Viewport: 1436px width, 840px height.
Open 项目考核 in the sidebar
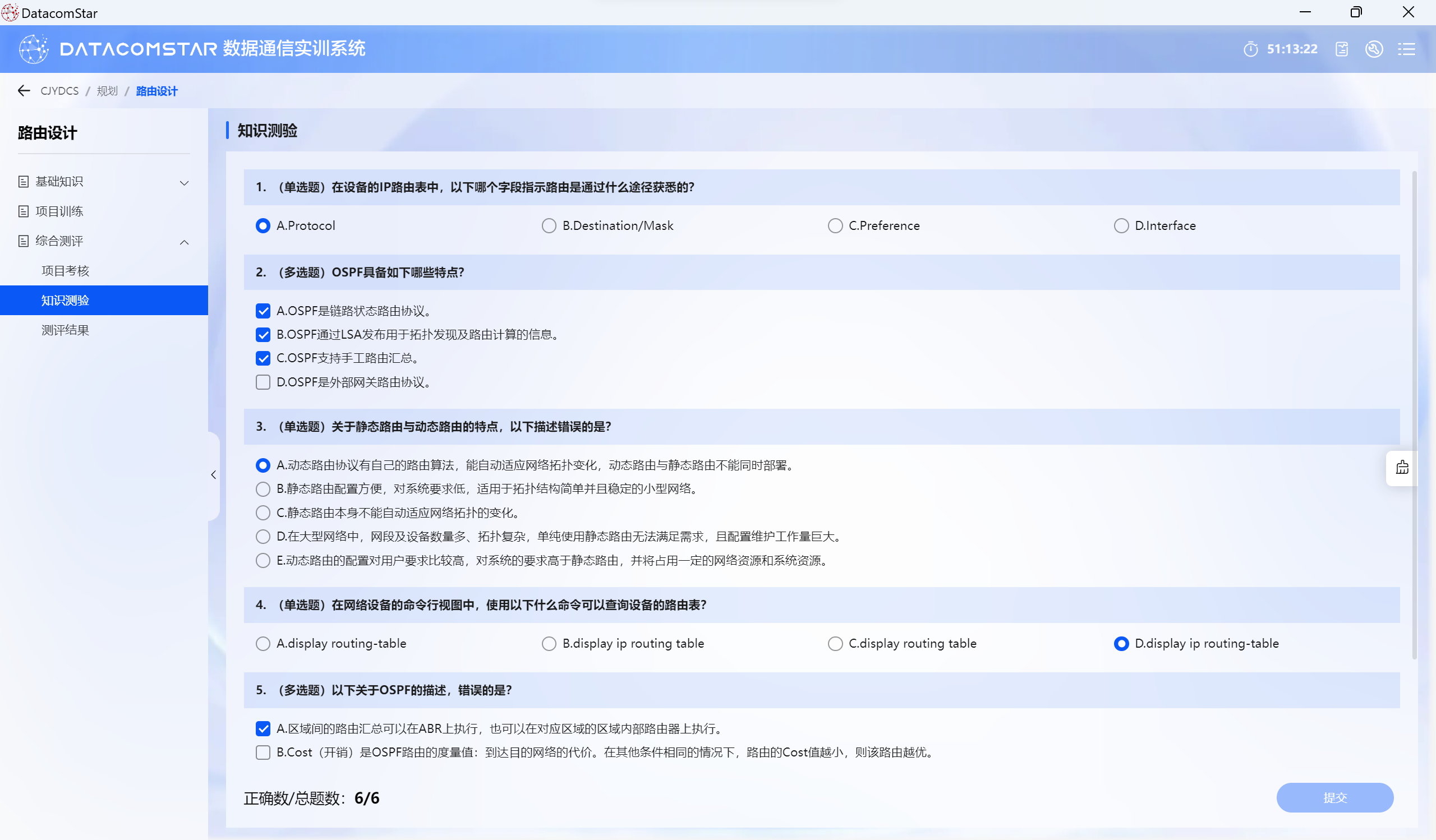65,270
